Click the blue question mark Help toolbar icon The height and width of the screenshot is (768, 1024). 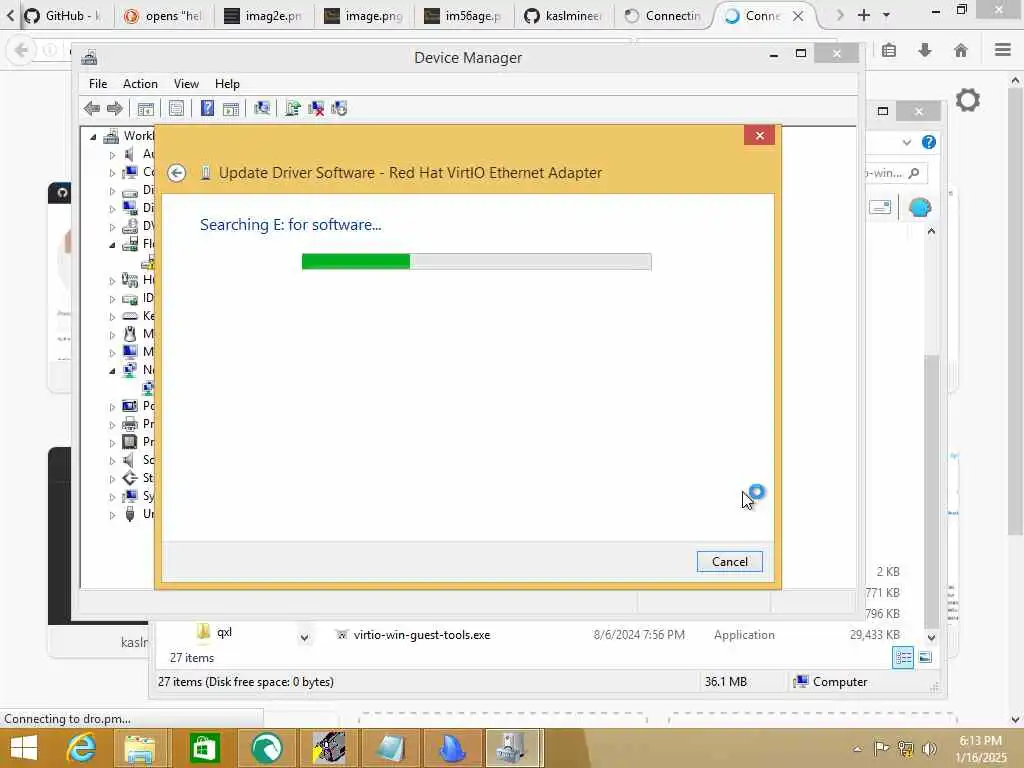[x=207, y=108]
